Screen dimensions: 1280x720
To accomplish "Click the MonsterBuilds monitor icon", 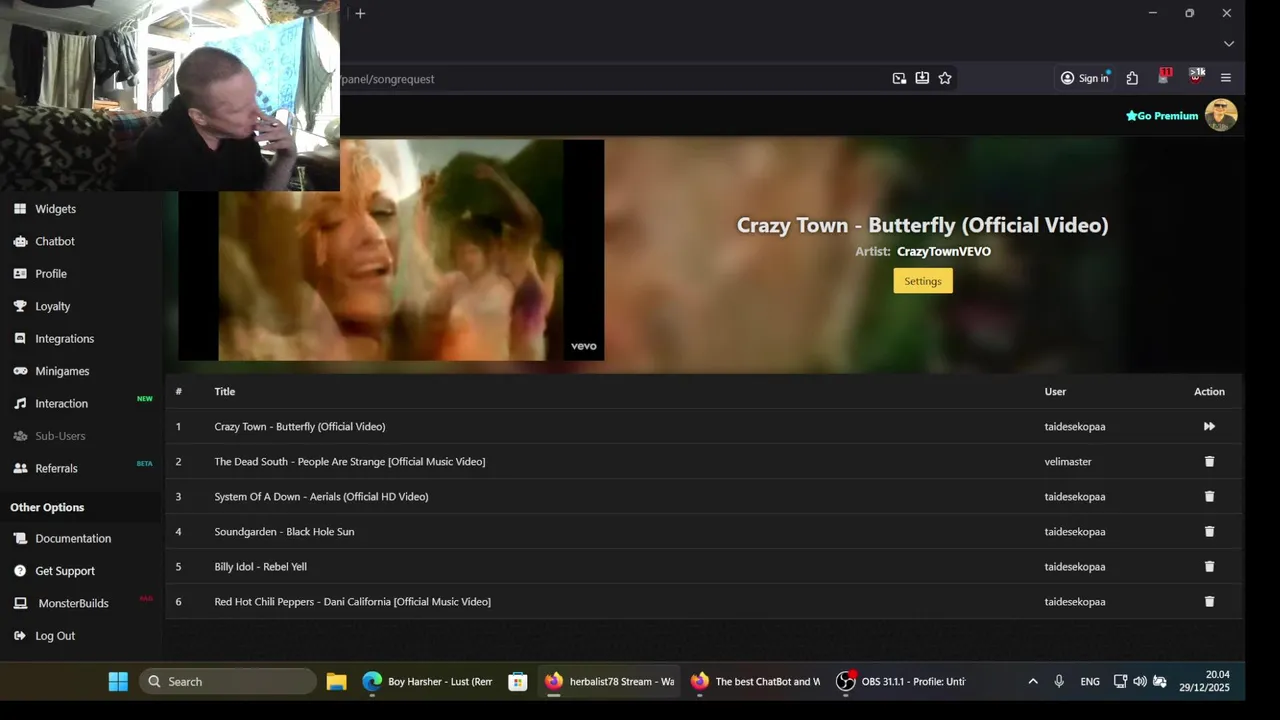I will [x=20, y=603].
